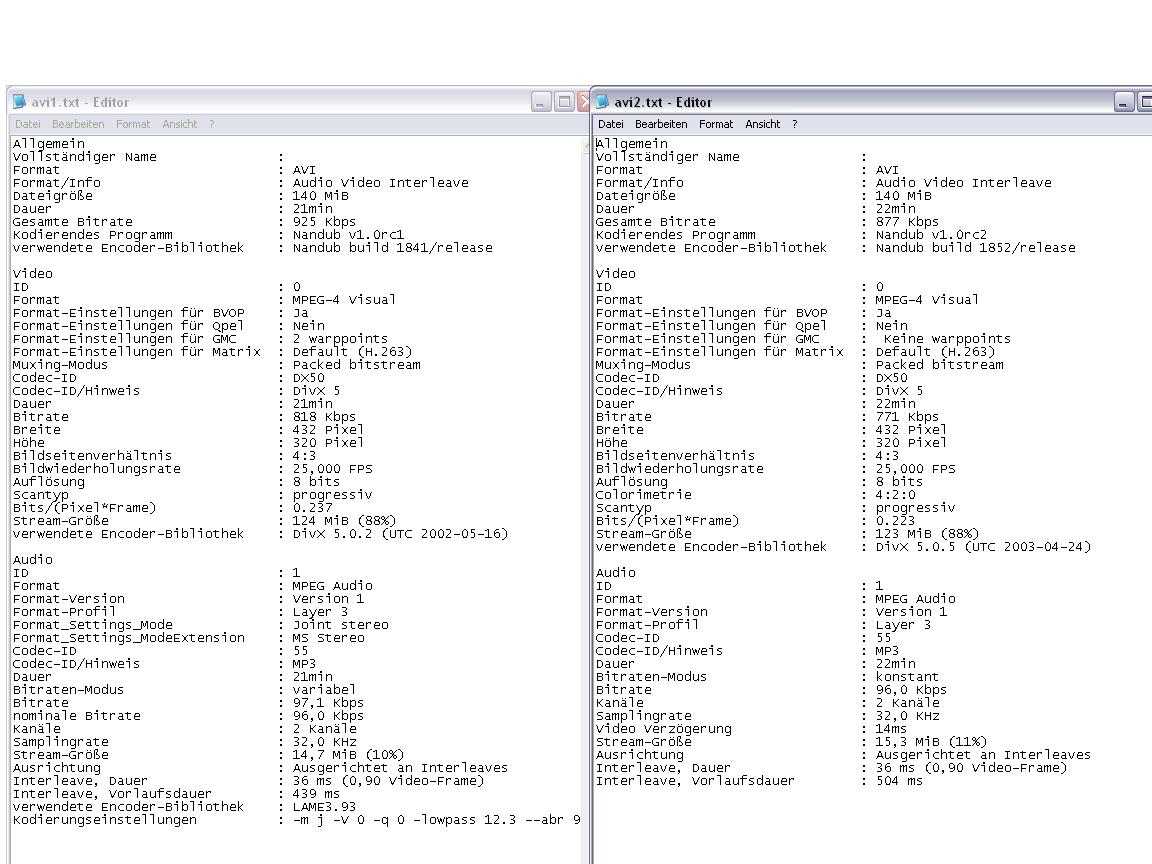Maximize the avi1.txt editor window
1152x864 pixels.
pos(563,102)
